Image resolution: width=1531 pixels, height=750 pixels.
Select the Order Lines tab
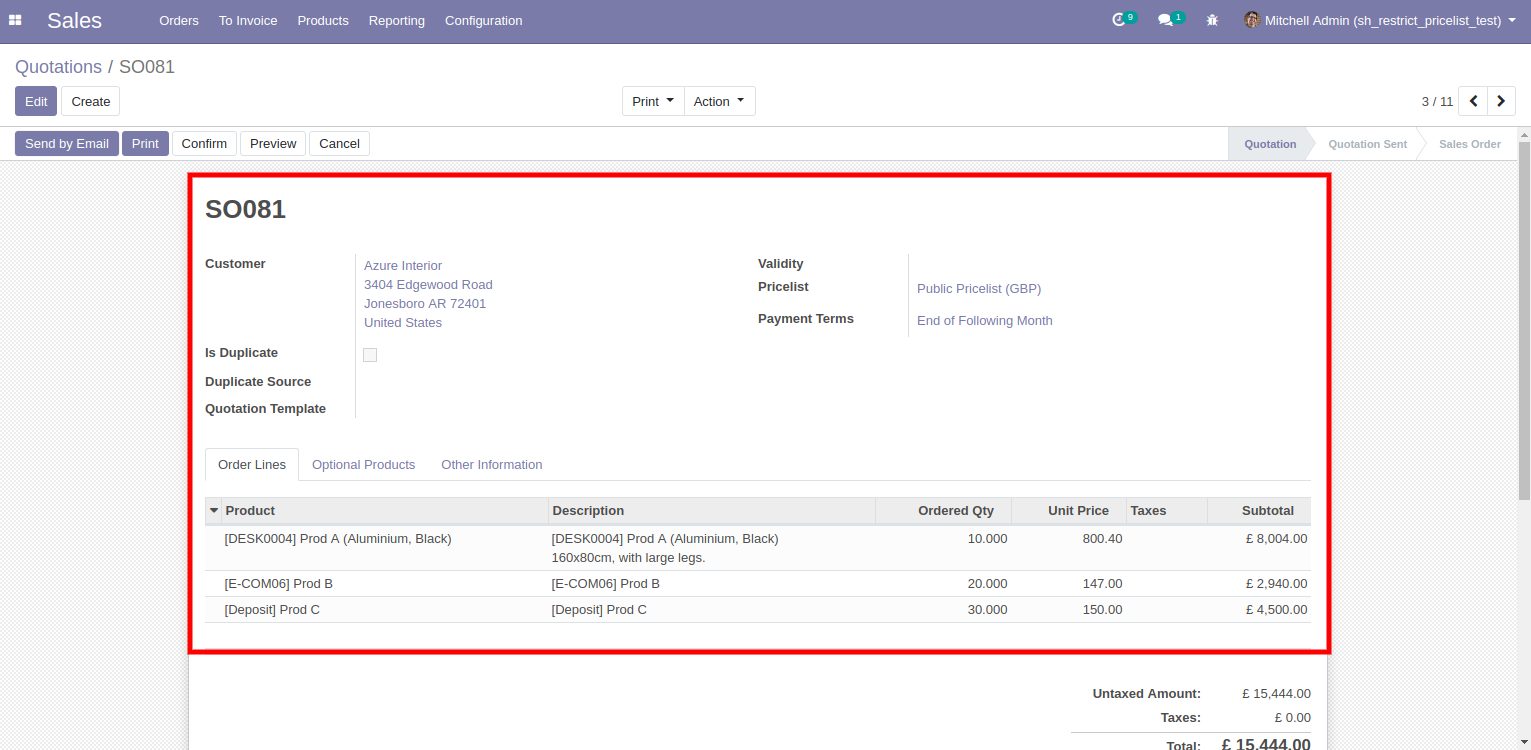tap(252, 464)
